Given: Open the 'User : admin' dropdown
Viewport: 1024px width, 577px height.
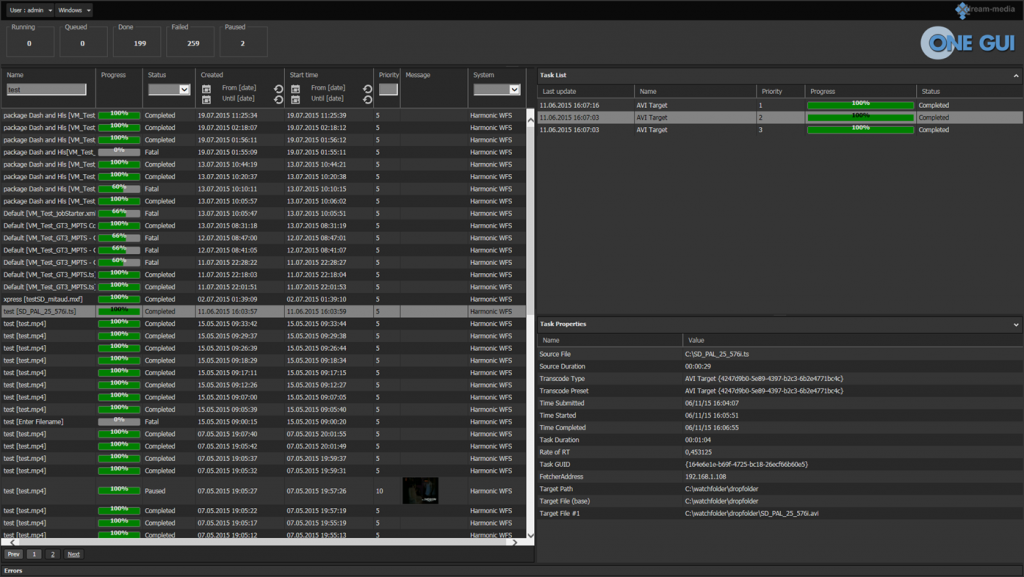Looking at the screenshot, I should (30, 10).
